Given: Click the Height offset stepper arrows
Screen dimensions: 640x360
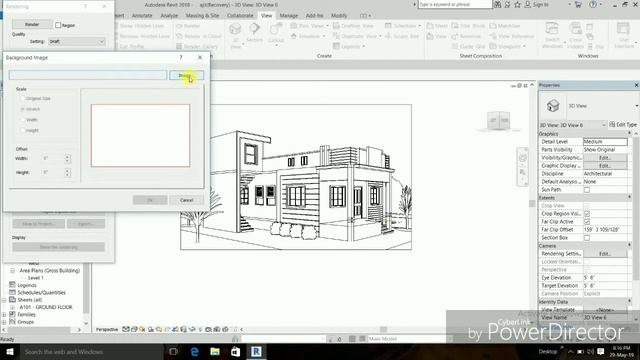Looking at the screenshot, I should click(x=67, y=173).
